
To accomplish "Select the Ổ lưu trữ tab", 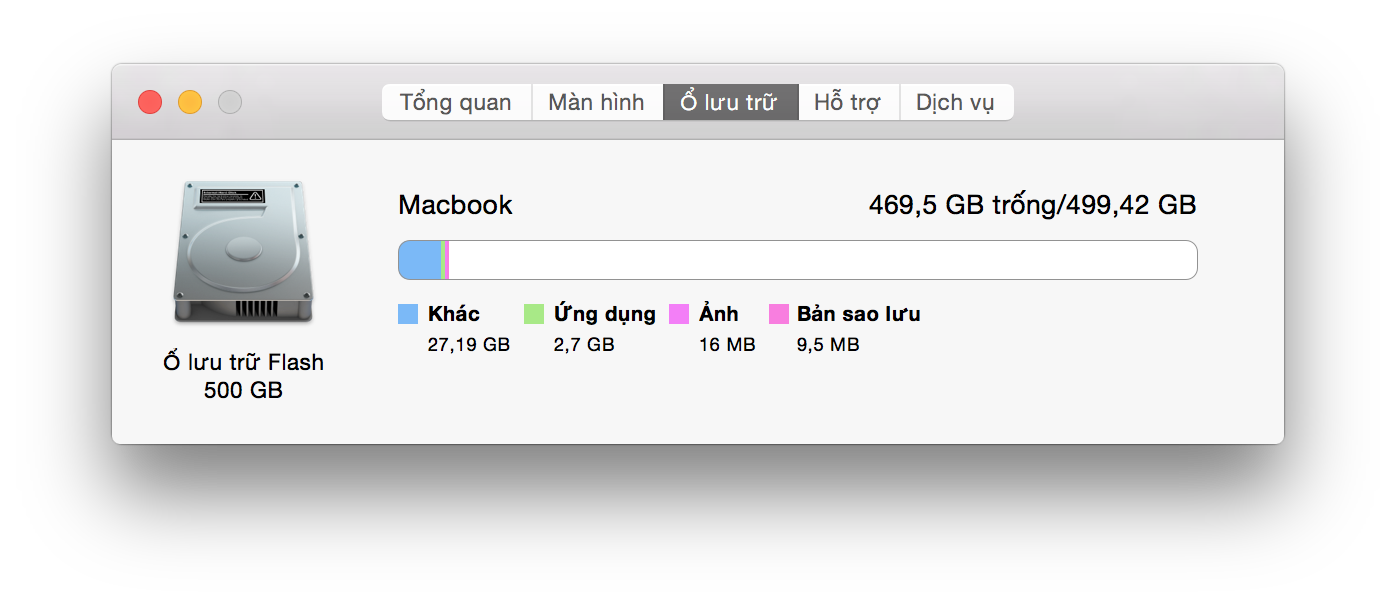I will (x=730, y=102).
